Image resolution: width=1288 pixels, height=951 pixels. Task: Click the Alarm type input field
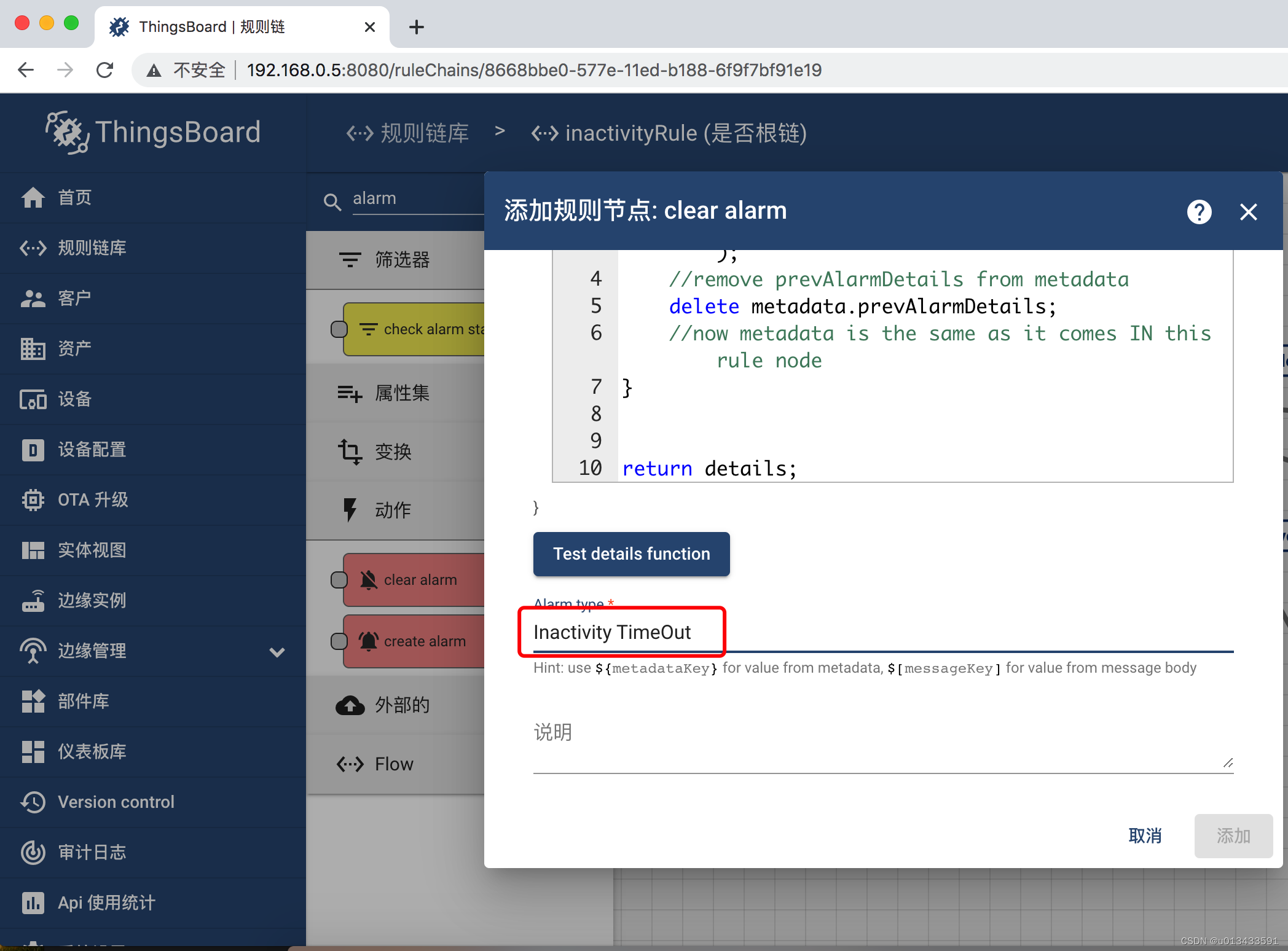[x=883, y=632]
